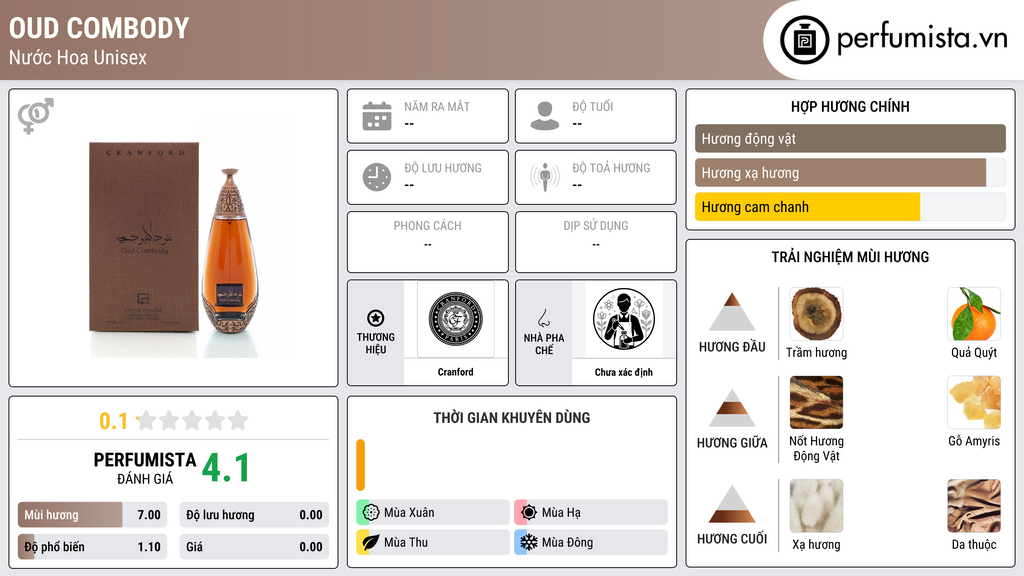Open the Da thuộc note image
The image size is (1024, 576).
pos(974,506)
